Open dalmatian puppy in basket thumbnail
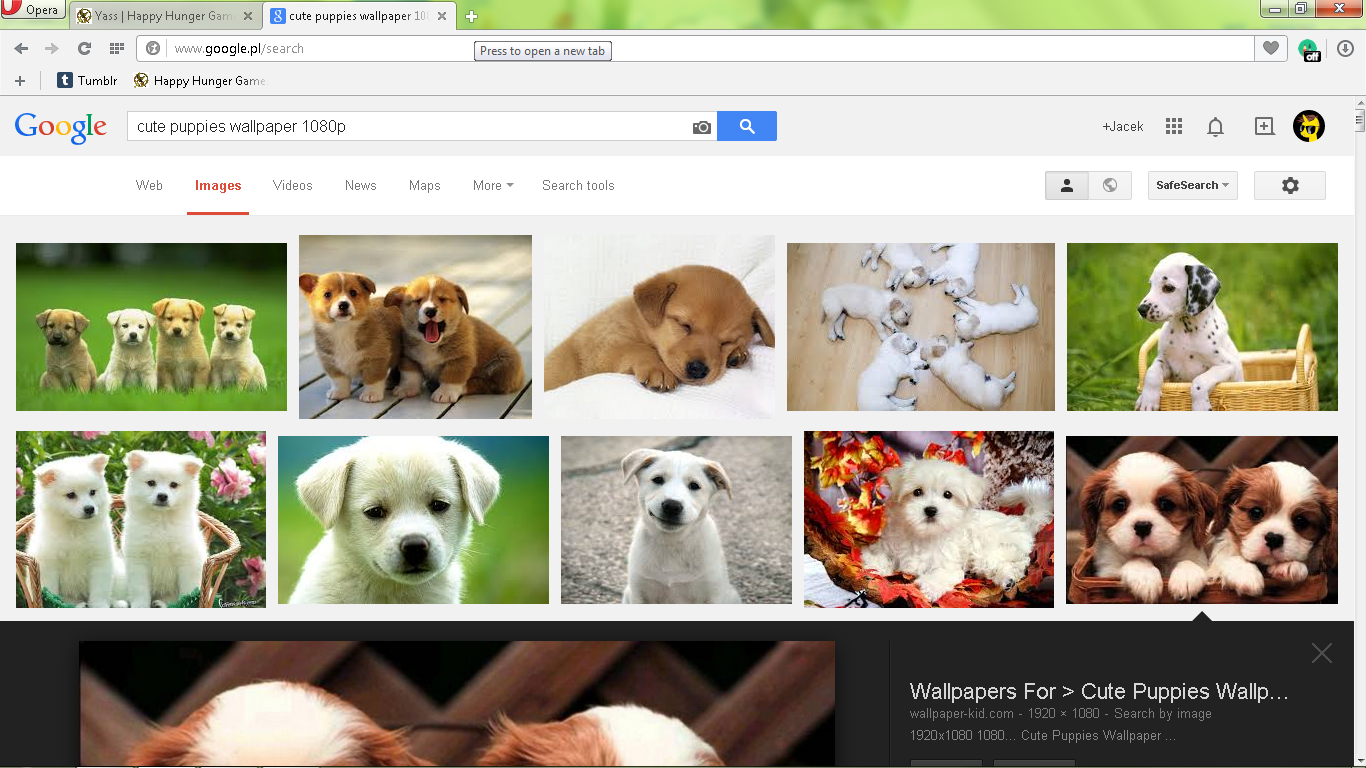 [1202, 327]
